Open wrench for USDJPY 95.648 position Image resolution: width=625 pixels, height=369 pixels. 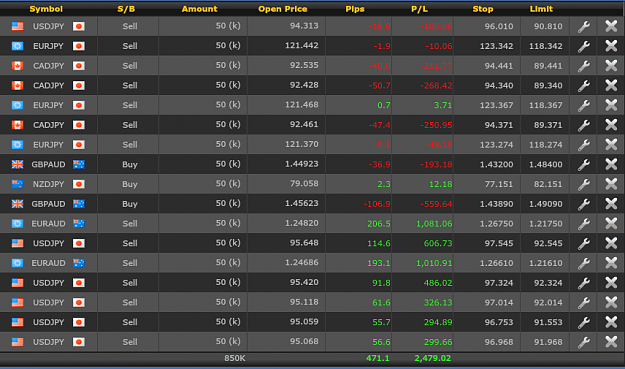point(584,243)
